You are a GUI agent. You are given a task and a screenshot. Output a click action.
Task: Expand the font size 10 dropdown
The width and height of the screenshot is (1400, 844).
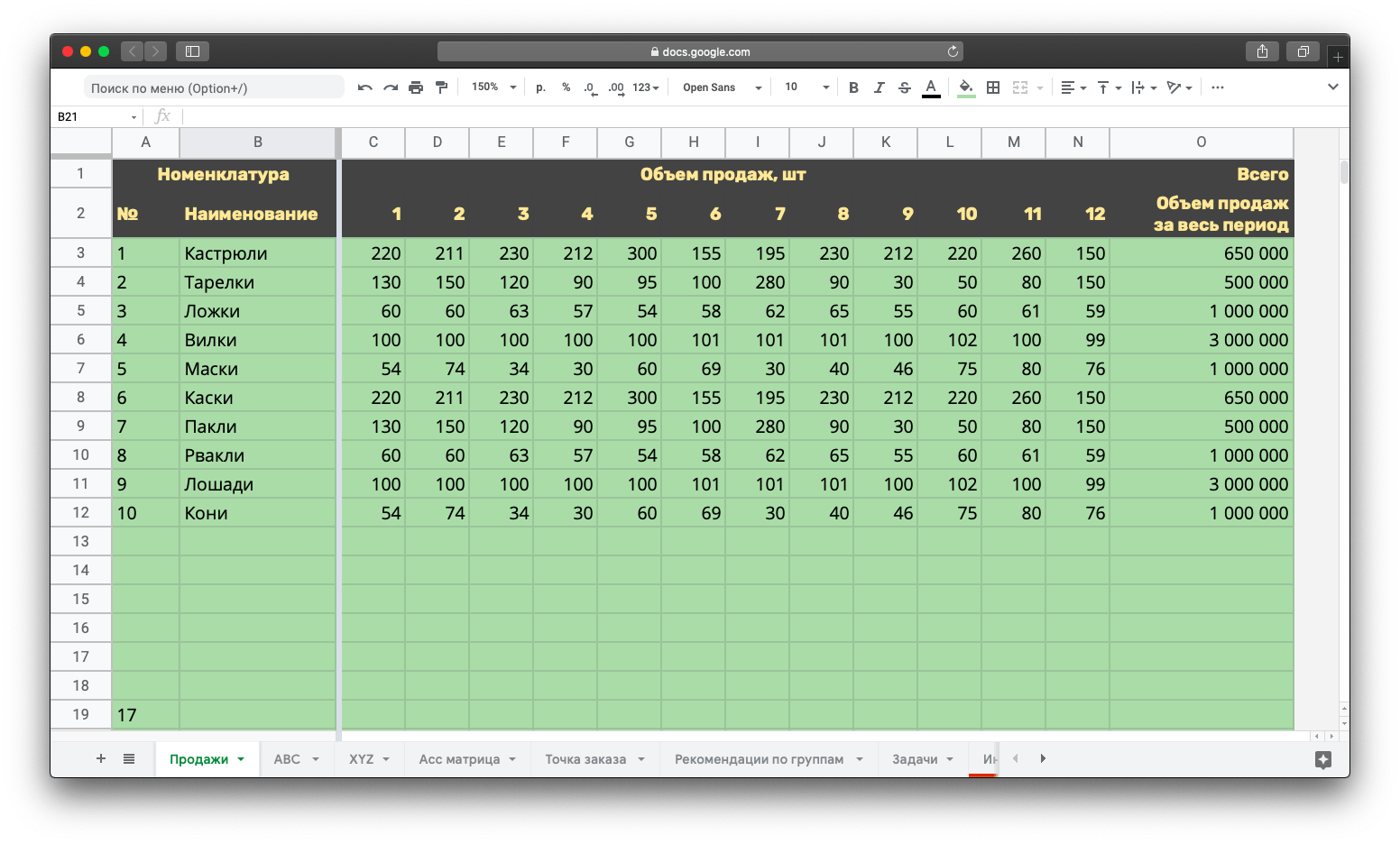[x=806, y=87]
